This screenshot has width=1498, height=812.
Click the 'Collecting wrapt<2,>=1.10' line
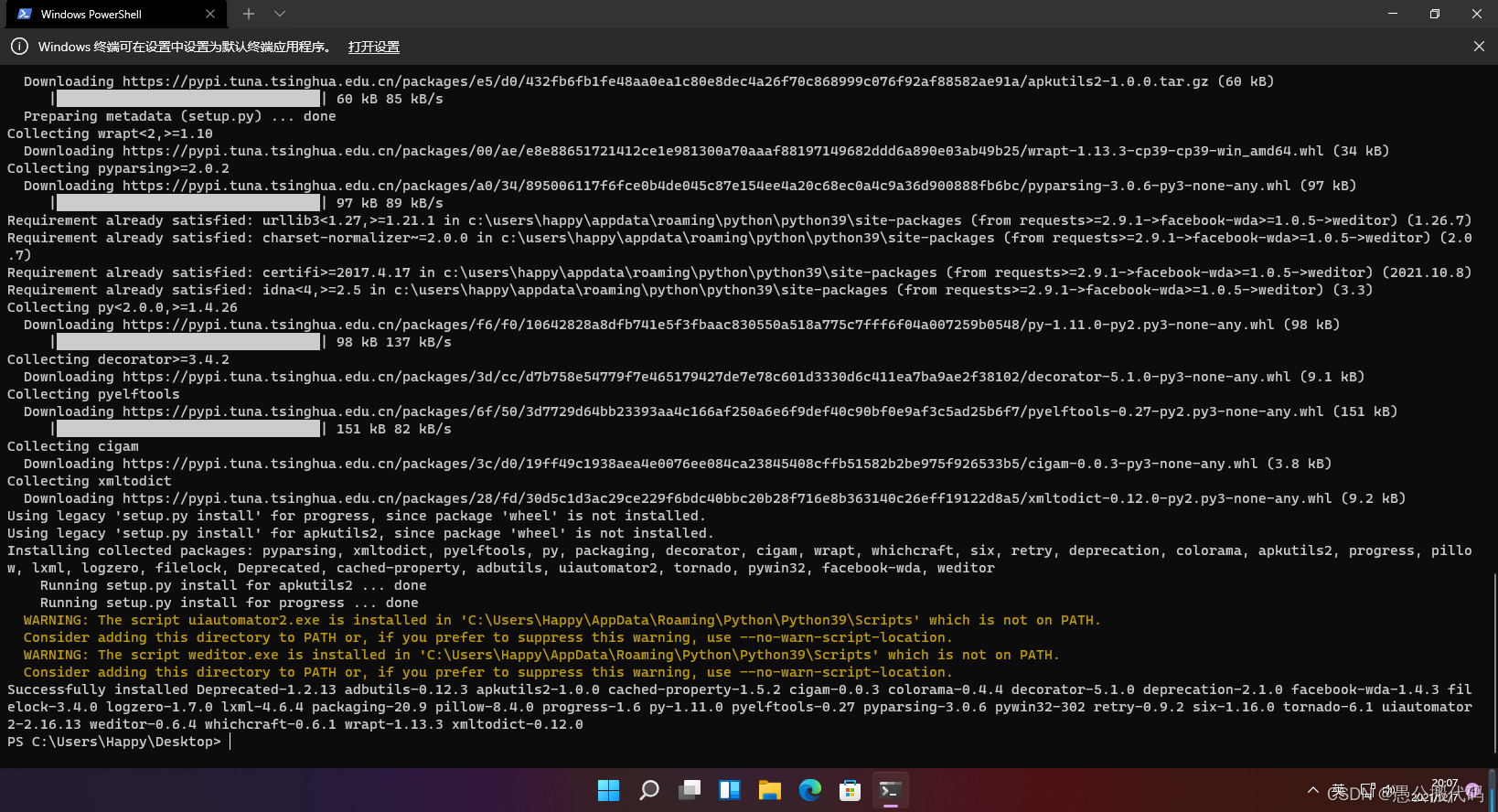(110, 134)
